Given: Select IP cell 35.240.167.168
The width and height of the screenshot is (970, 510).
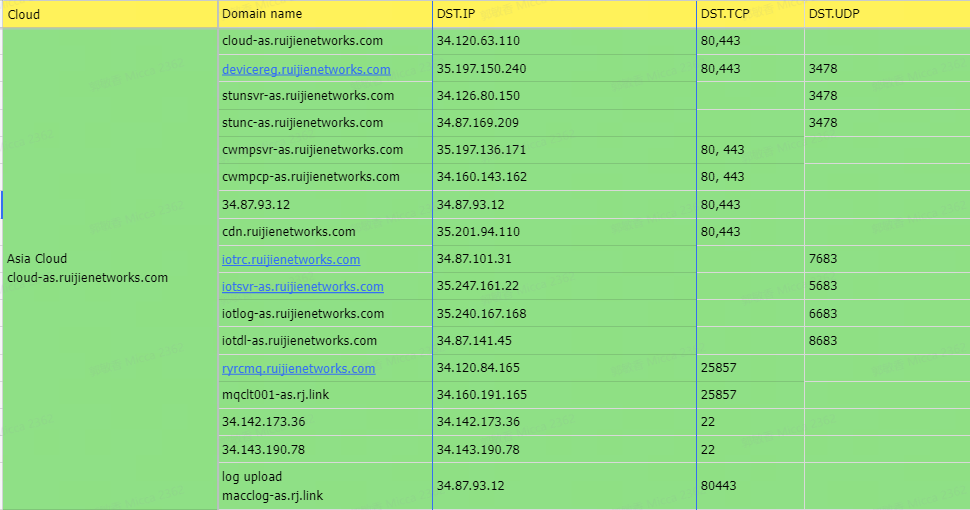Looking at the screenshot, I should coord(564,313).
